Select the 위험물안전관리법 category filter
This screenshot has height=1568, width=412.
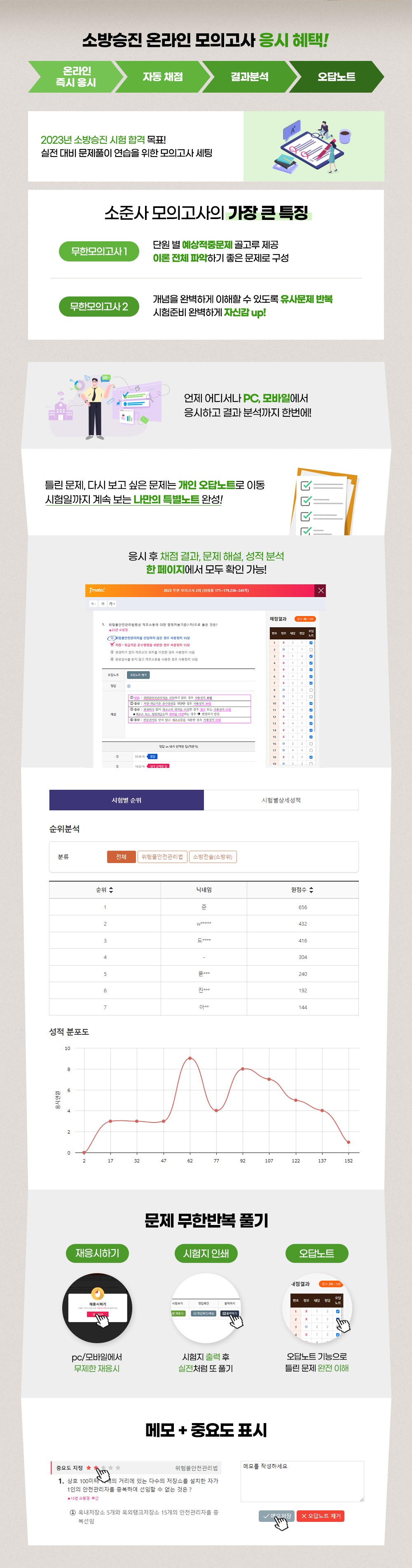point(162,857)
